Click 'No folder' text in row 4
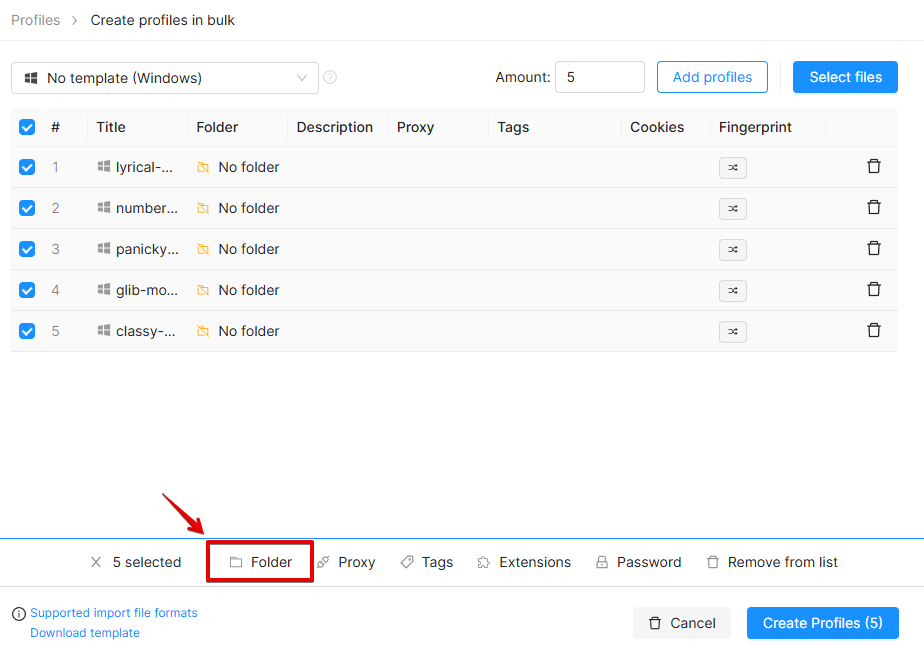The width and height of the screenshot is (924, 654). coord(249,290)
